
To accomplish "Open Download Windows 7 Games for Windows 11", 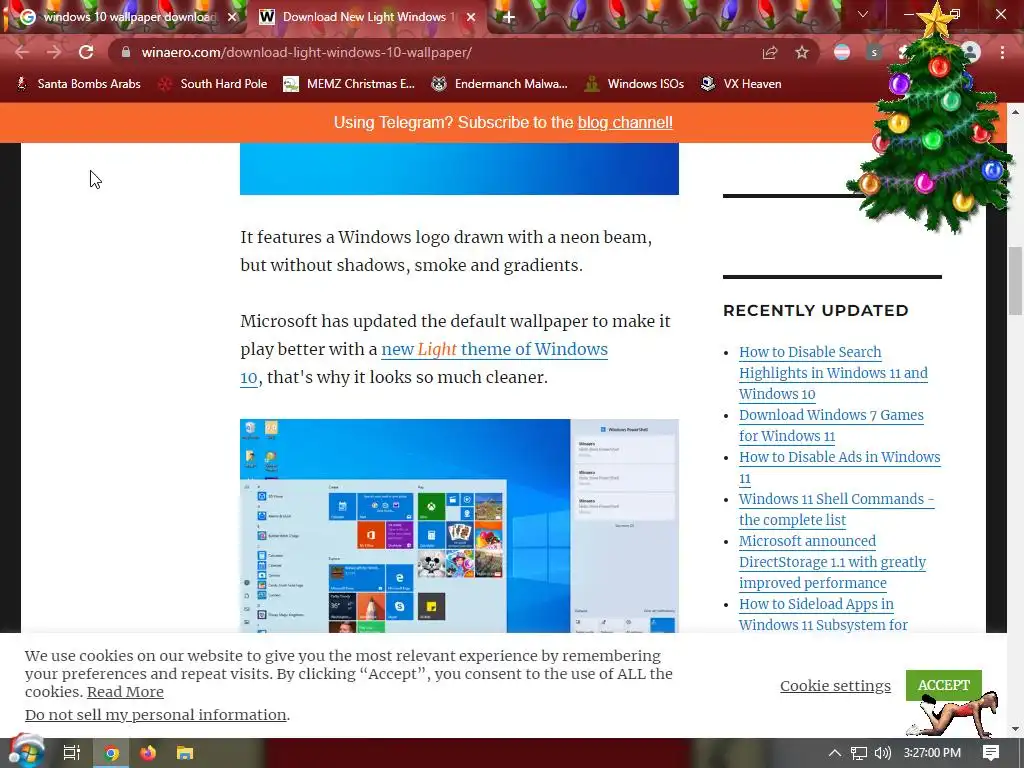I will 831,425.
